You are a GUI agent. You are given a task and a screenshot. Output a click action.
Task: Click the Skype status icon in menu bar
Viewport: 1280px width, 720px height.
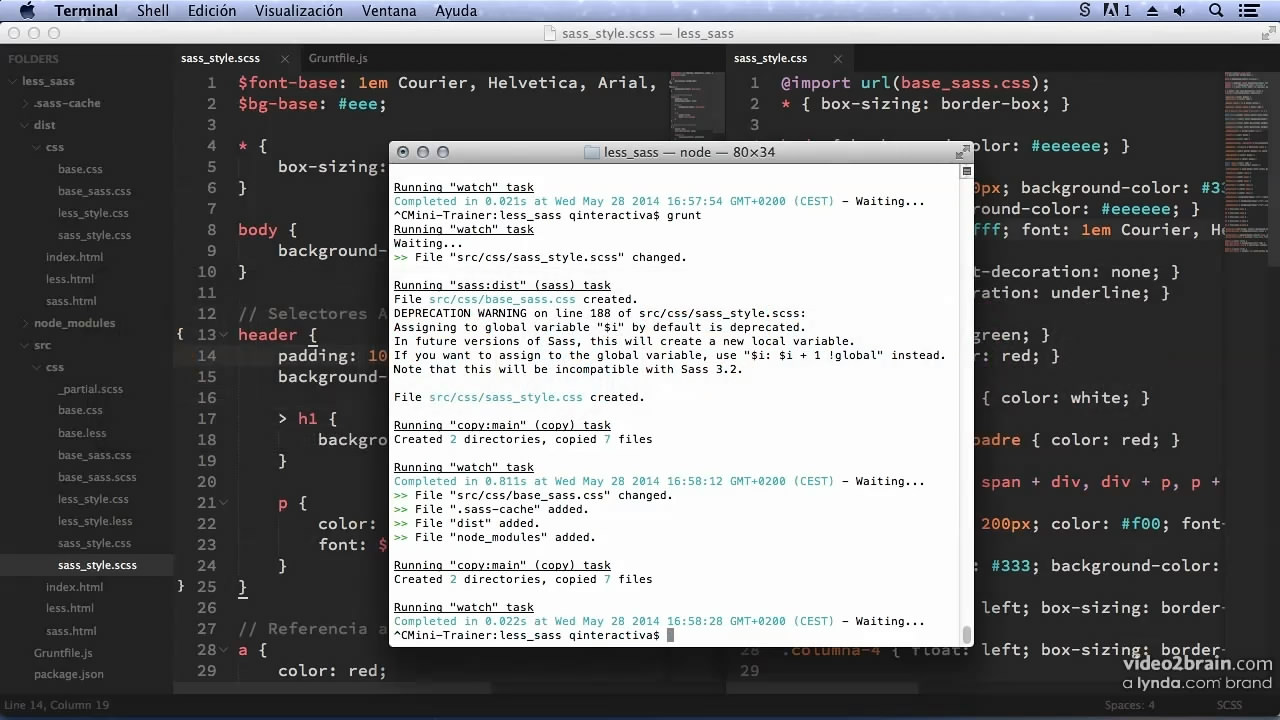tap(1085, 11)
